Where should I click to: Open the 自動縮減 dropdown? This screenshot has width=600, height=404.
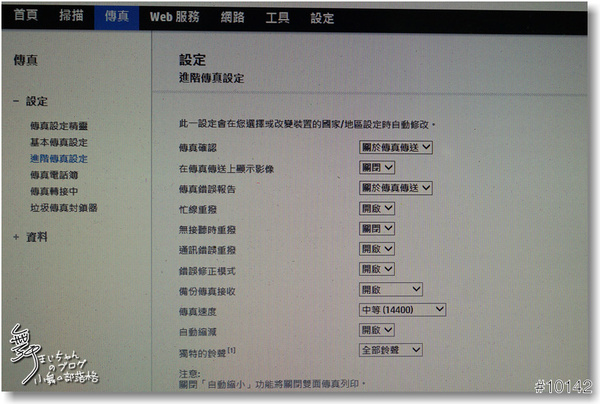click(x=377, y=330)
